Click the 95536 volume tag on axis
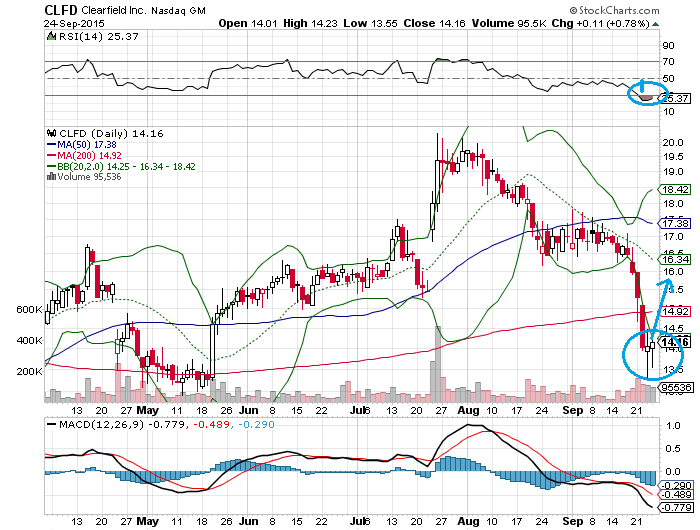This screenshot has height=530, width=700. tap(676, 388)
